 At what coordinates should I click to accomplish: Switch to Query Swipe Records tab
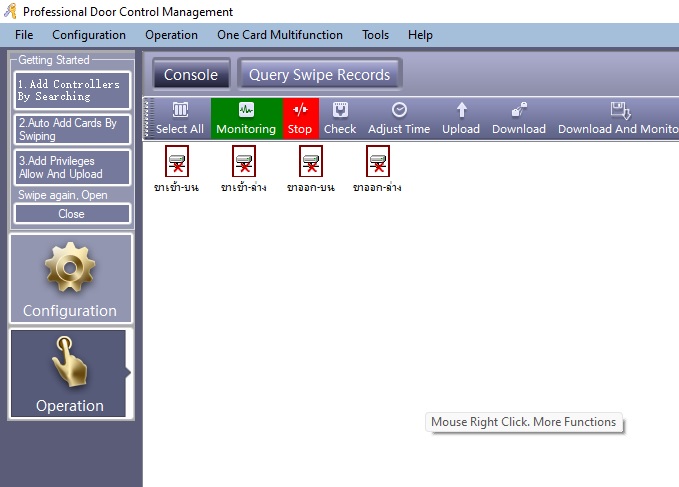[x=320, y=75]
